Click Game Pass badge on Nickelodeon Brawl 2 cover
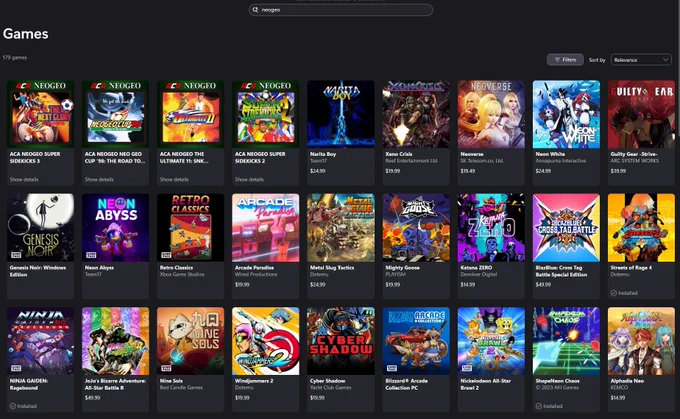Viewport: 680px width, 419px height. [x=467, y=368]
